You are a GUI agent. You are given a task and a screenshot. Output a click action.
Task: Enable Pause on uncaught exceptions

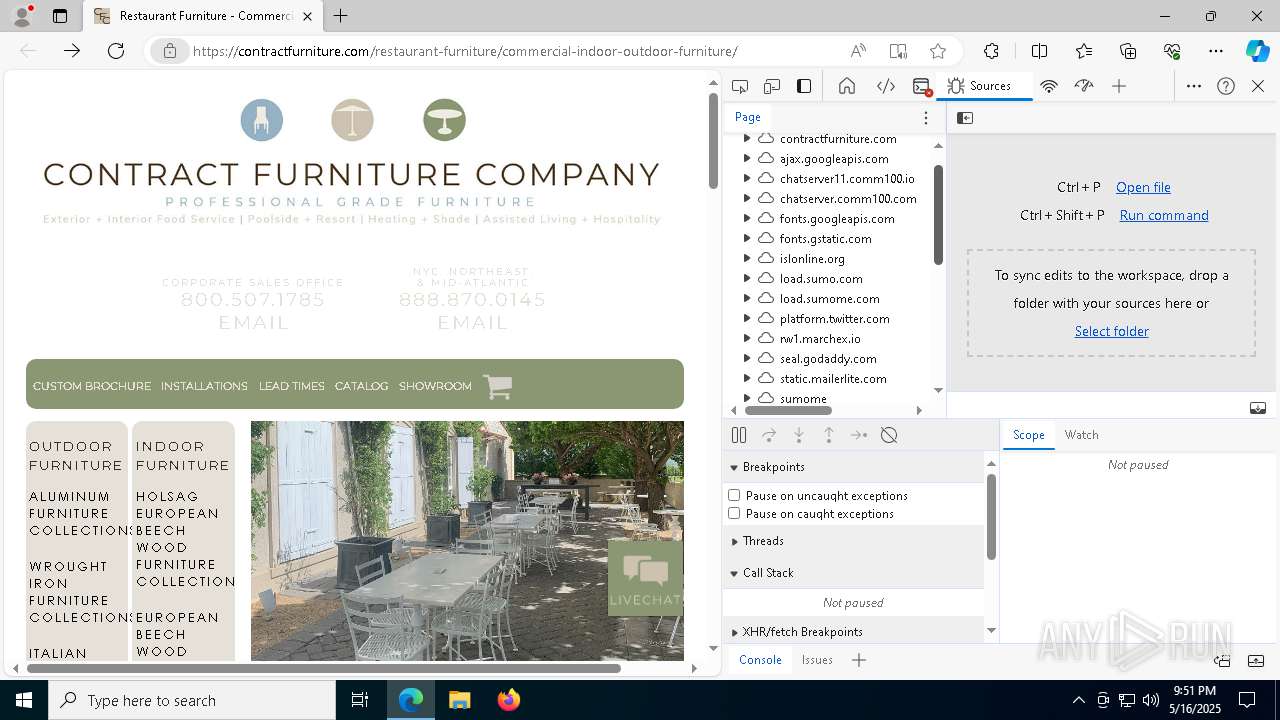pos(734,495)
